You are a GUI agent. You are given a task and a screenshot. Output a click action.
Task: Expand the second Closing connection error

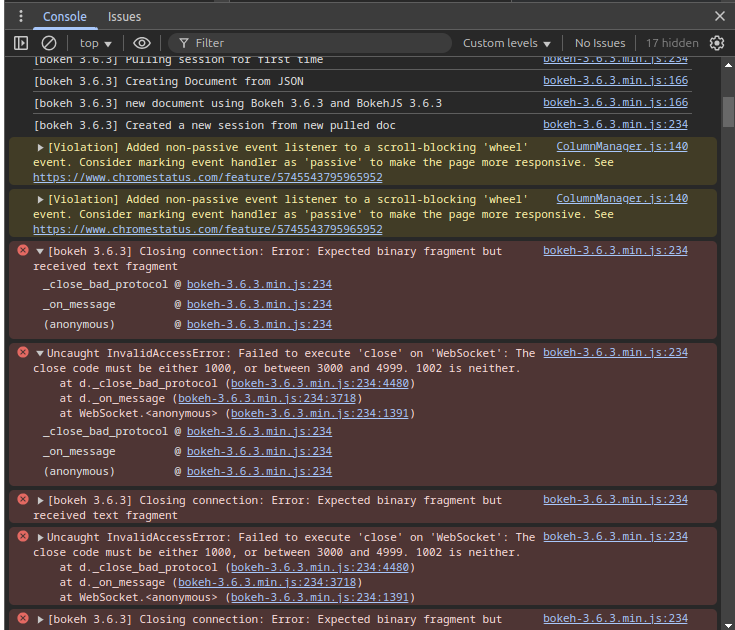coord(41,501)
